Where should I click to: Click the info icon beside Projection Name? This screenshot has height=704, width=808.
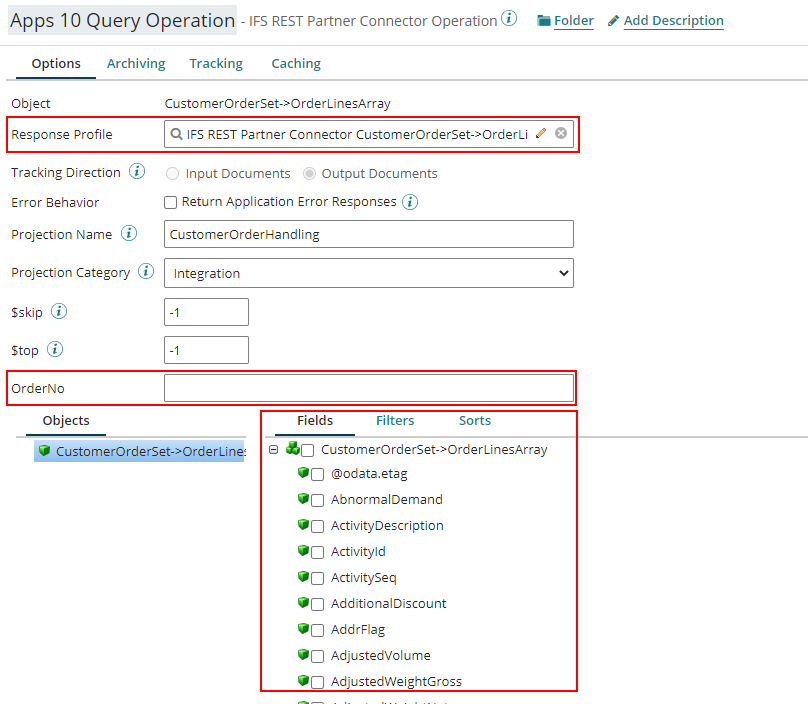pyautogui.click(x=130, y=235)
